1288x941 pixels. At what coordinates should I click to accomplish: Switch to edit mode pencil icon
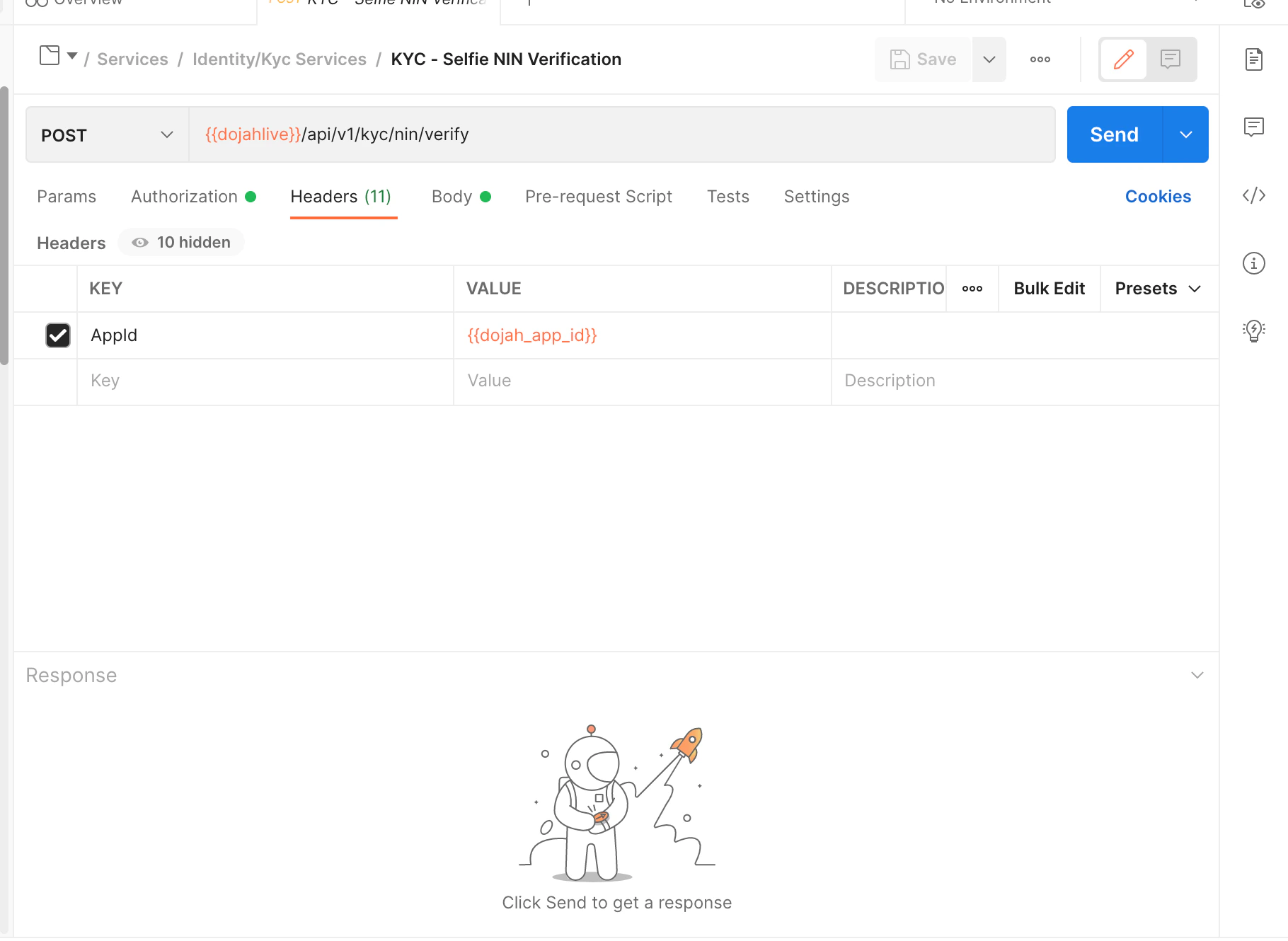1124,59
